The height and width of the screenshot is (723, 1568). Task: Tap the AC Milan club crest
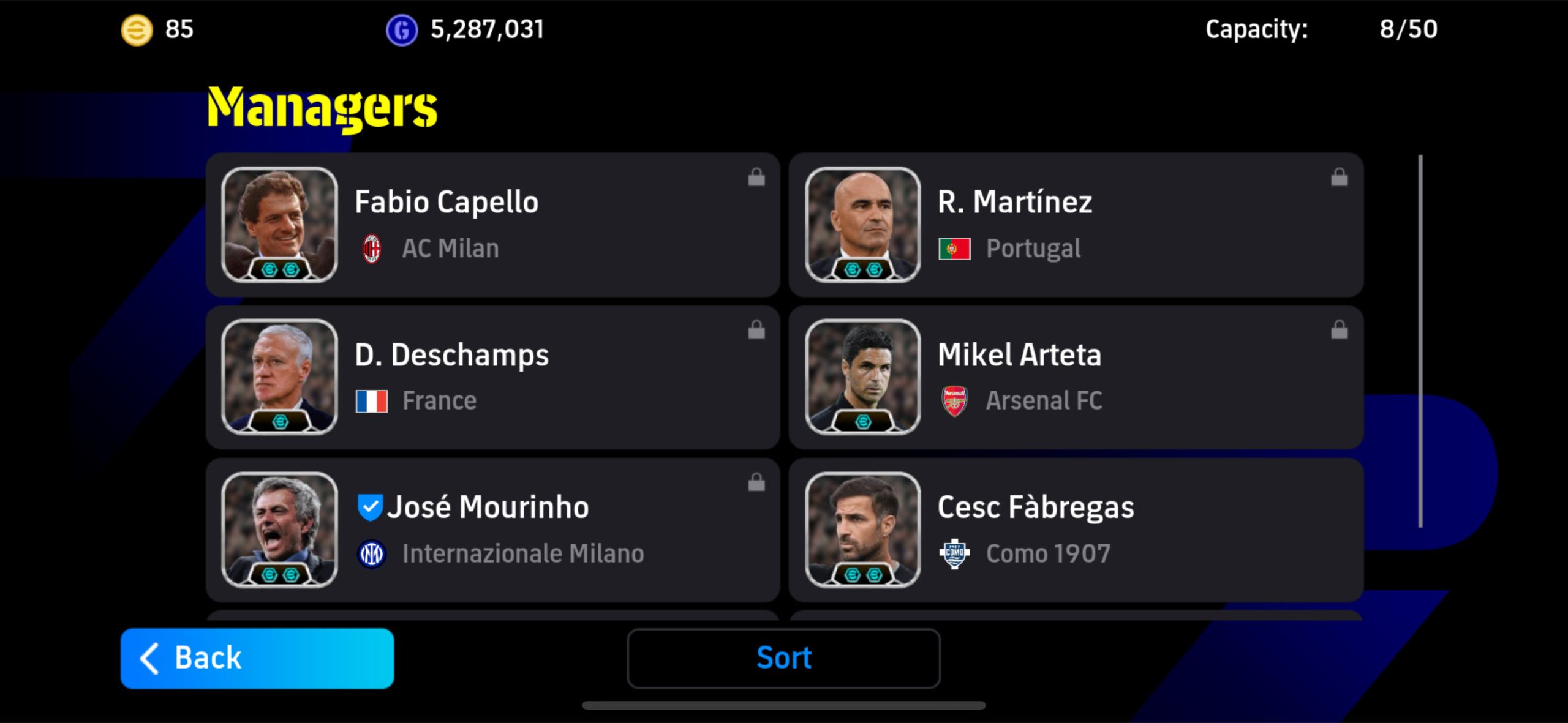371,249
